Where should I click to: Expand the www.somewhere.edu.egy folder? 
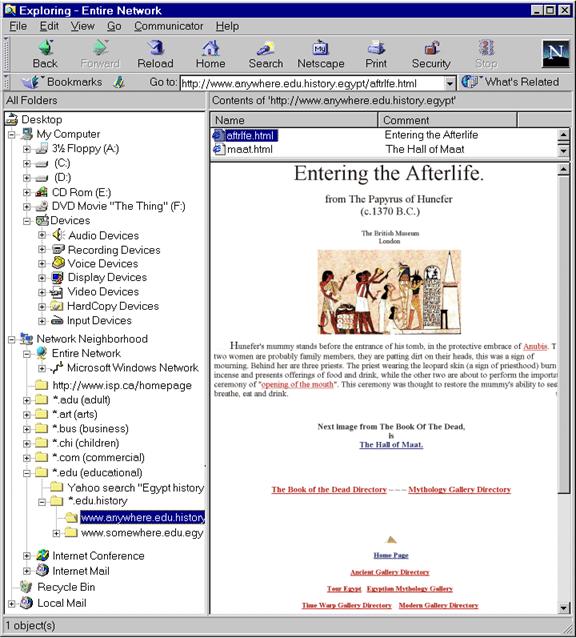(x=57, y=533)
